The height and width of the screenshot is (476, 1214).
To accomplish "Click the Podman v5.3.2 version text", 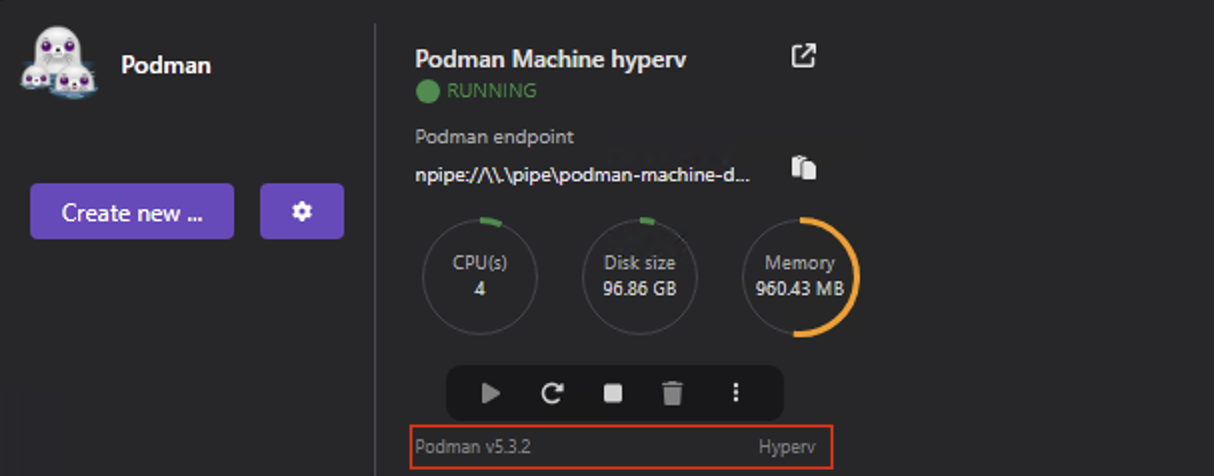I will coord(473,447).
